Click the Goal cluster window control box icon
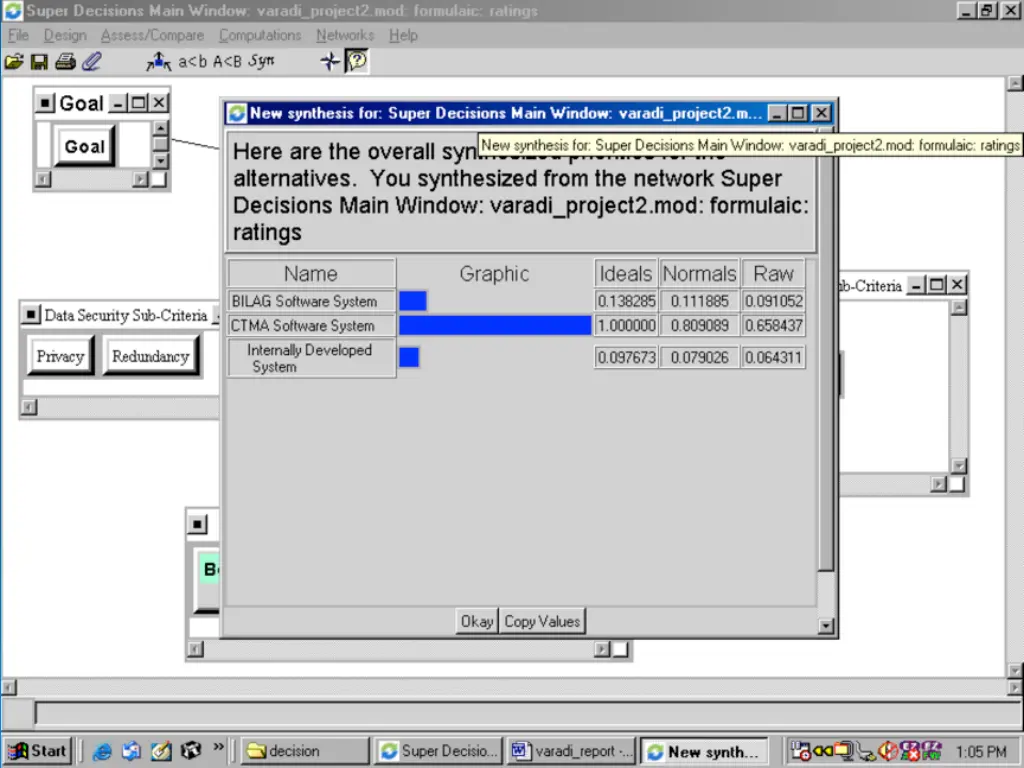 [44, 103]
